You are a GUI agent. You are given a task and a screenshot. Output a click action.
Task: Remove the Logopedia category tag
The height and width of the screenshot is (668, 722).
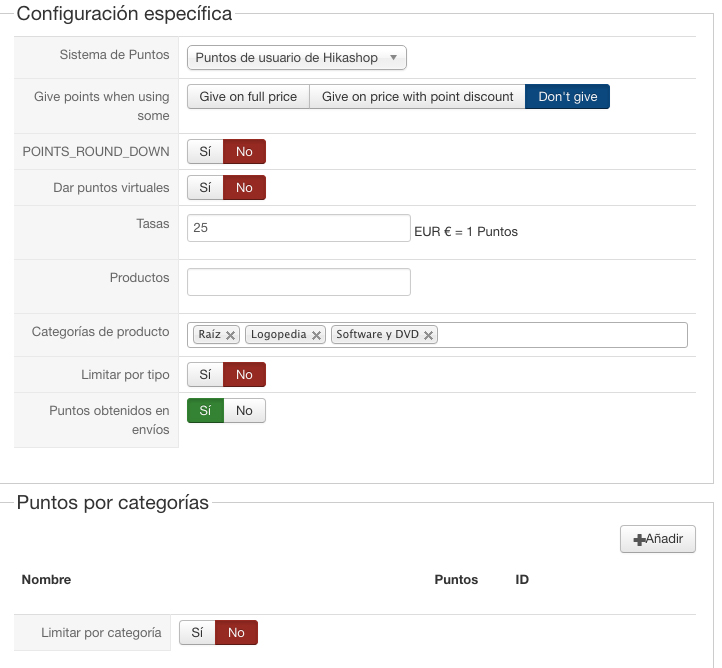tap(317, 335)
